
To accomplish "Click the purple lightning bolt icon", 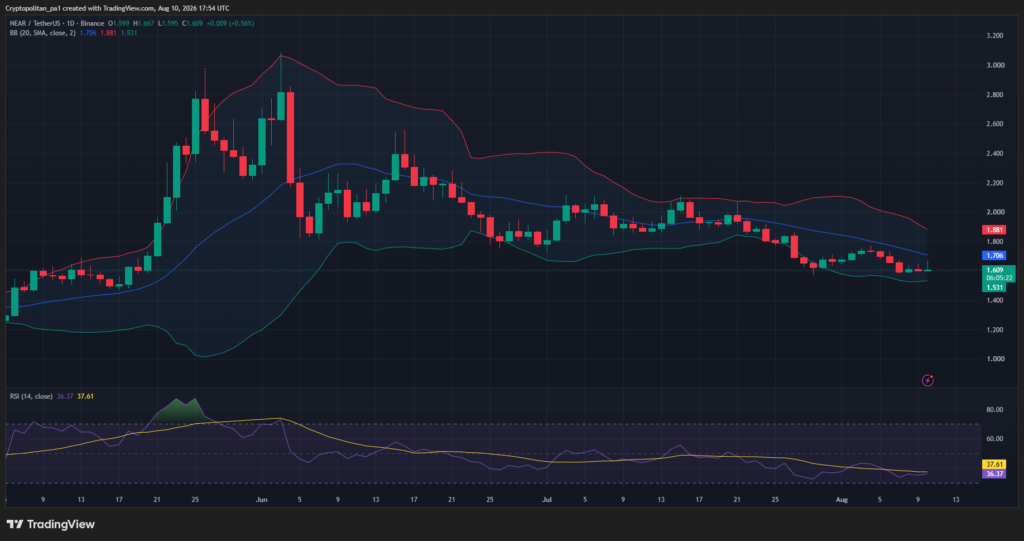I will (x=927, y=380).
